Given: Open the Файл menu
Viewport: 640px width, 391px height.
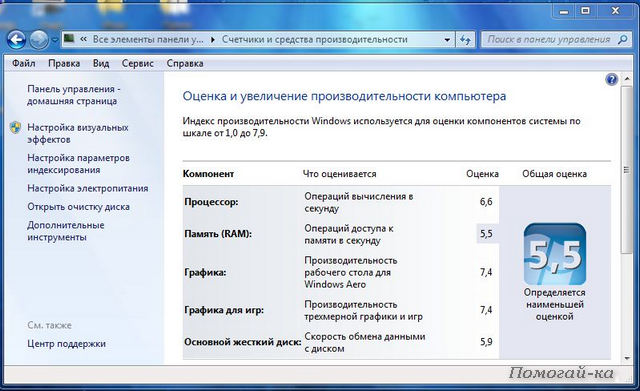Looking at the screenshot, I should coord(24,63).
